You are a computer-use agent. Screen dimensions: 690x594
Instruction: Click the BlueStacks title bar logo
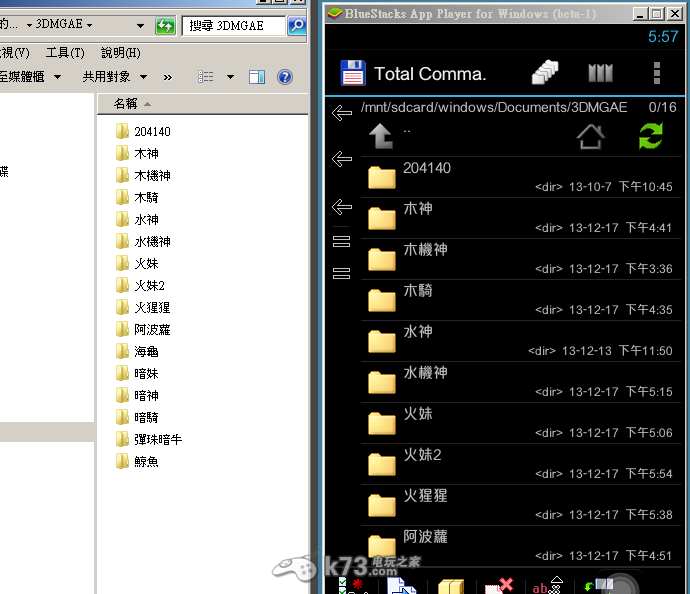[335, 14]
